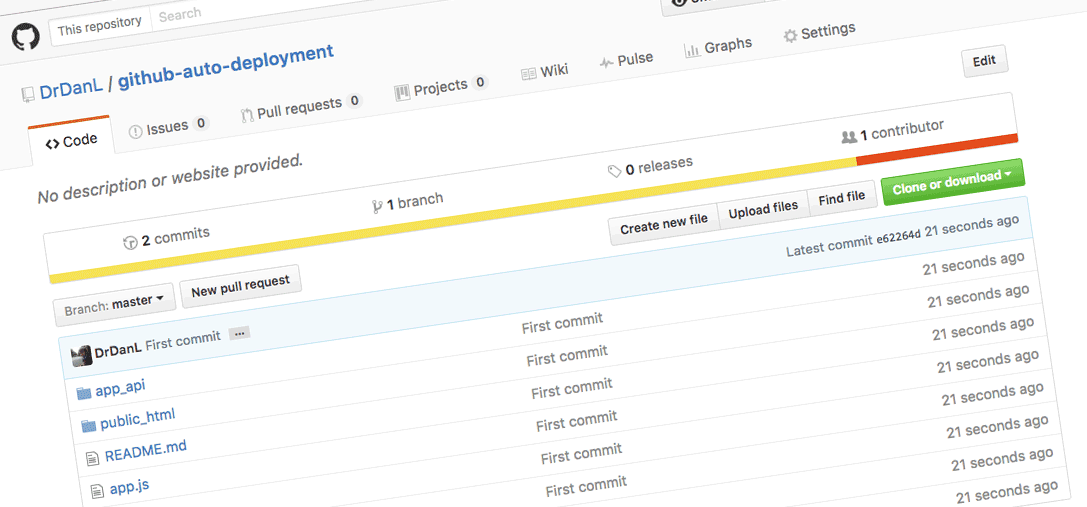This screenshot has width=1087, height=507.
Task: Click the README.md file icon
Action: click(x=93, y=458)
